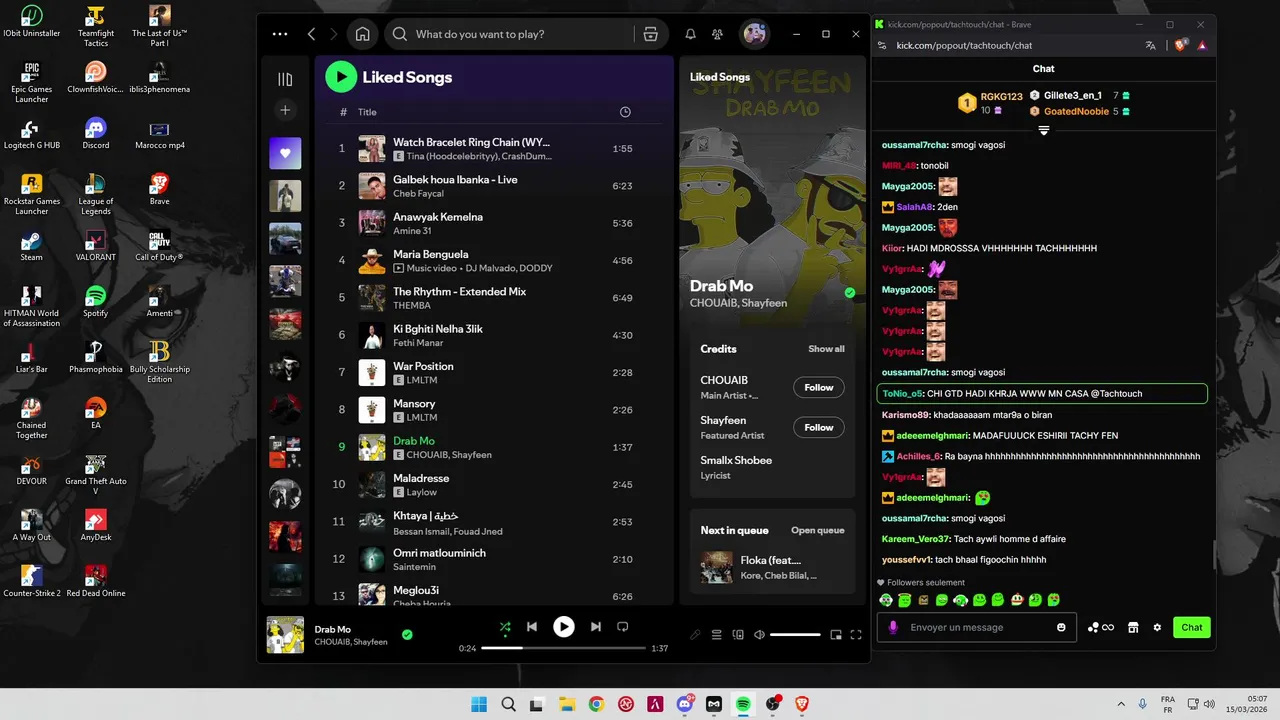Open File Explorer from the taskbar

click(567, 704)
